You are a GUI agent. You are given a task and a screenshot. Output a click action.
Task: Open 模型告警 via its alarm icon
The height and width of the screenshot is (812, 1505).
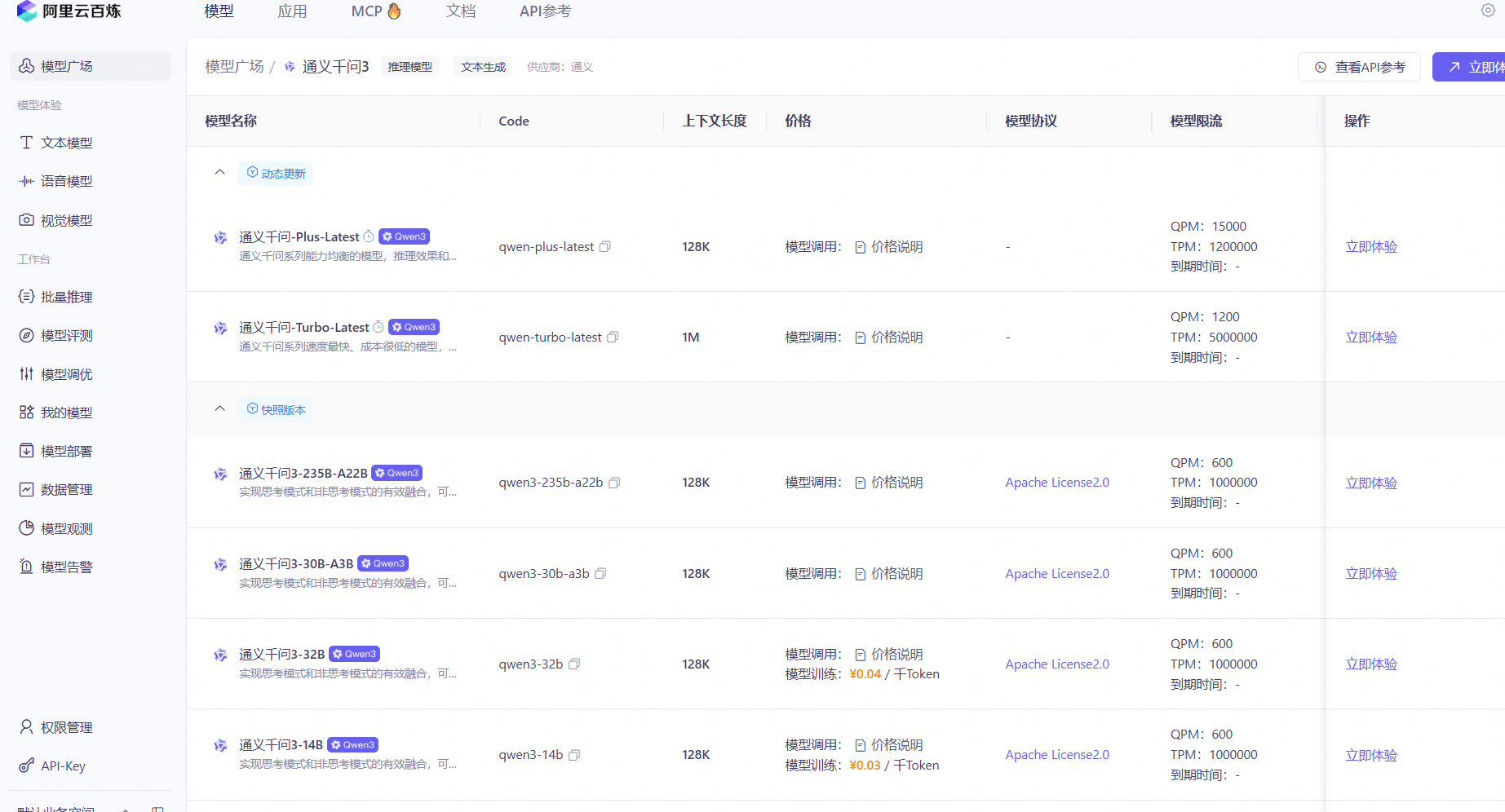(x=27, y=567)
